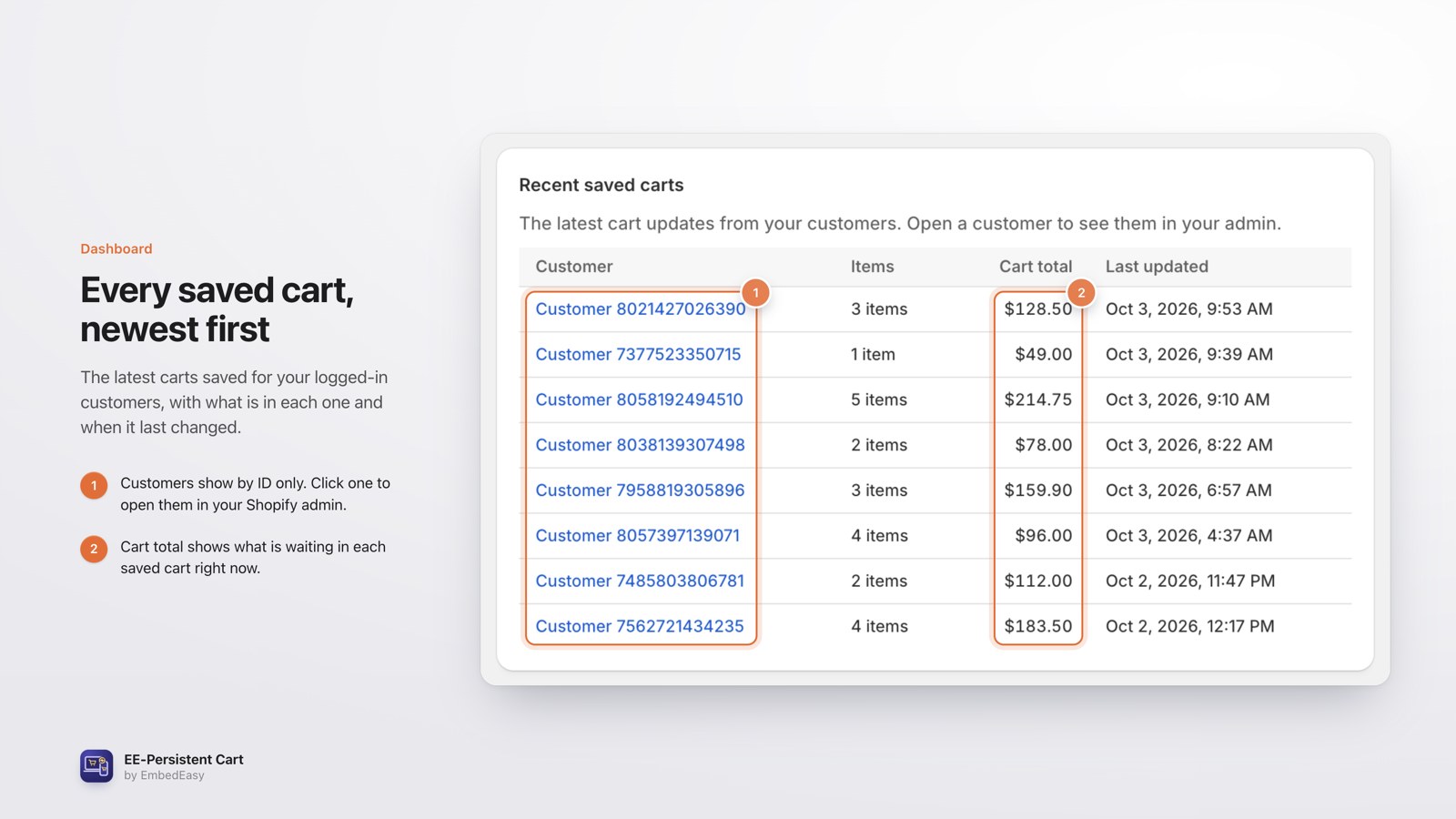Click the 'EE-Persistent Cart' app name

click(184, 760)
